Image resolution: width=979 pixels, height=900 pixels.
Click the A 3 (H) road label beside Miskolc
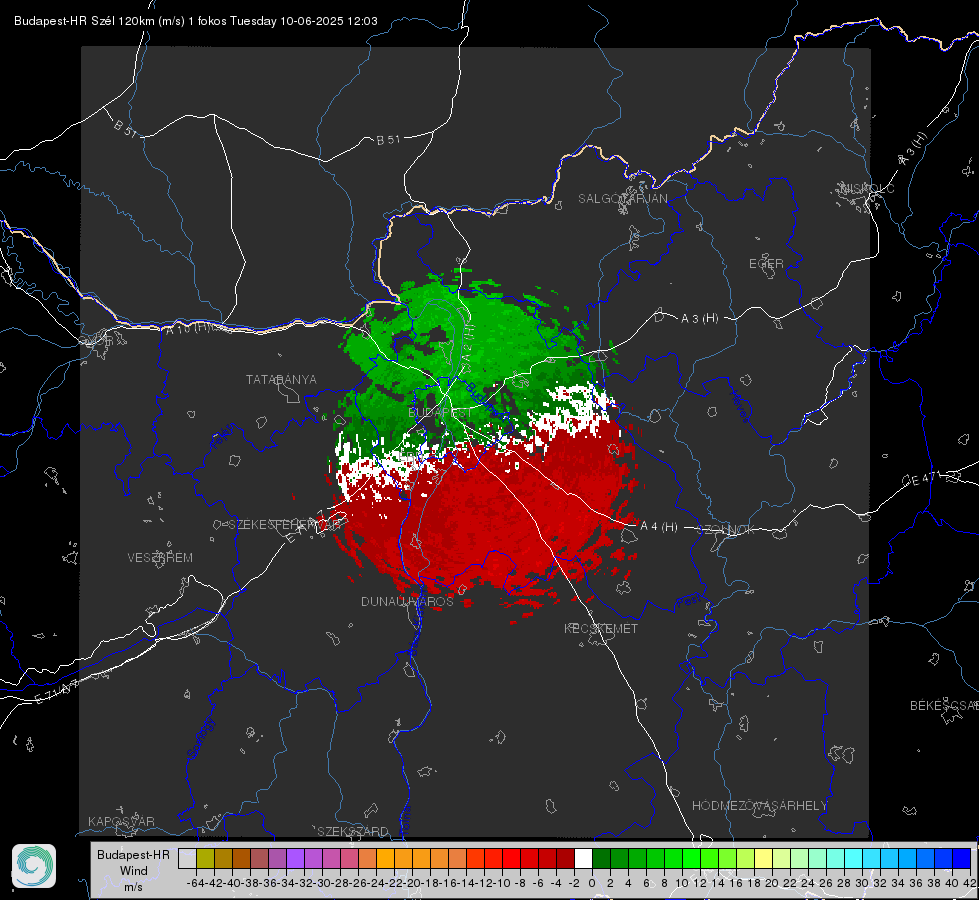pos(913,149)
